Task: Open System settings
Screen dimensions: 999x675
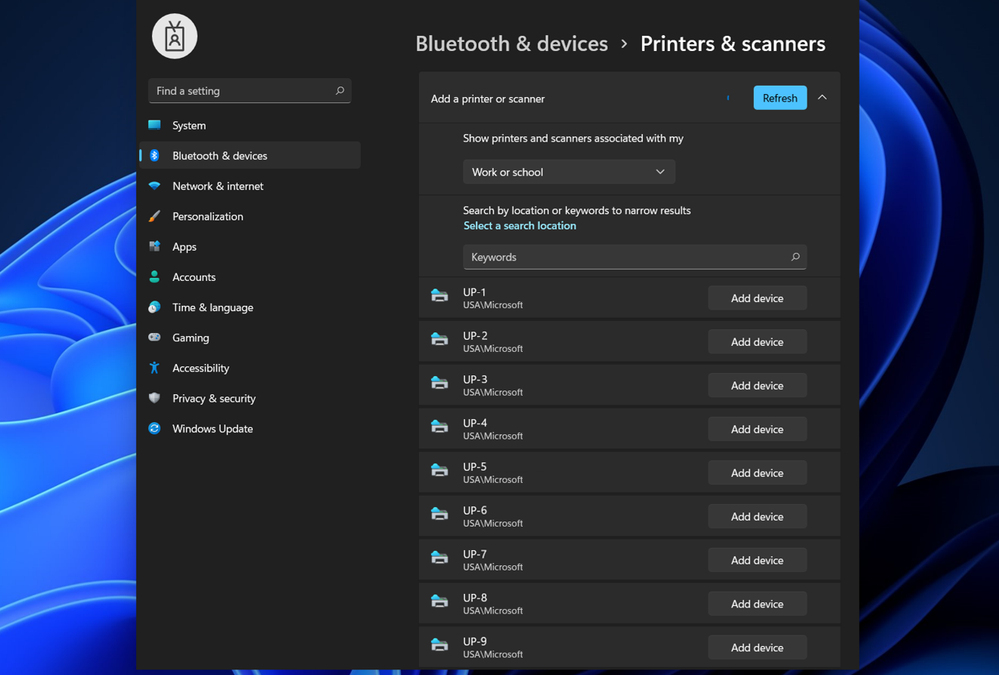Action: (250, 126)
